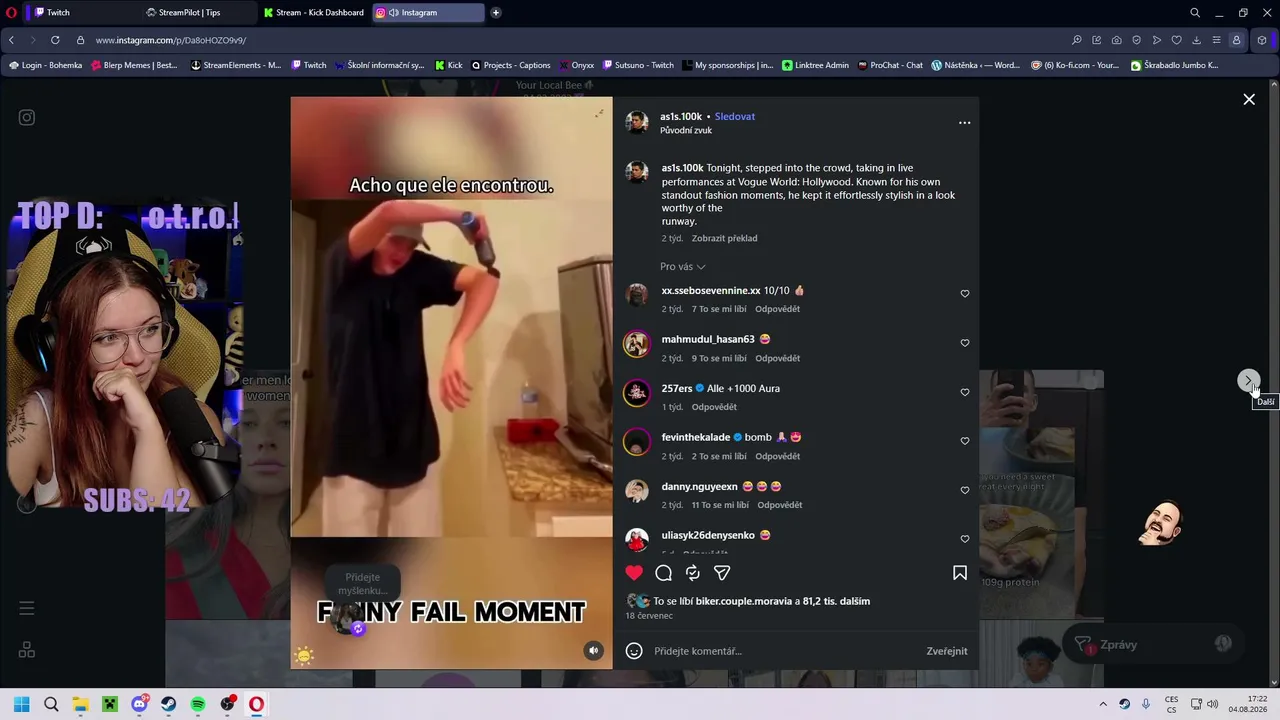Open the Windows Start menu
This screenshot has width=1280, height=720.
pos(22,704)
